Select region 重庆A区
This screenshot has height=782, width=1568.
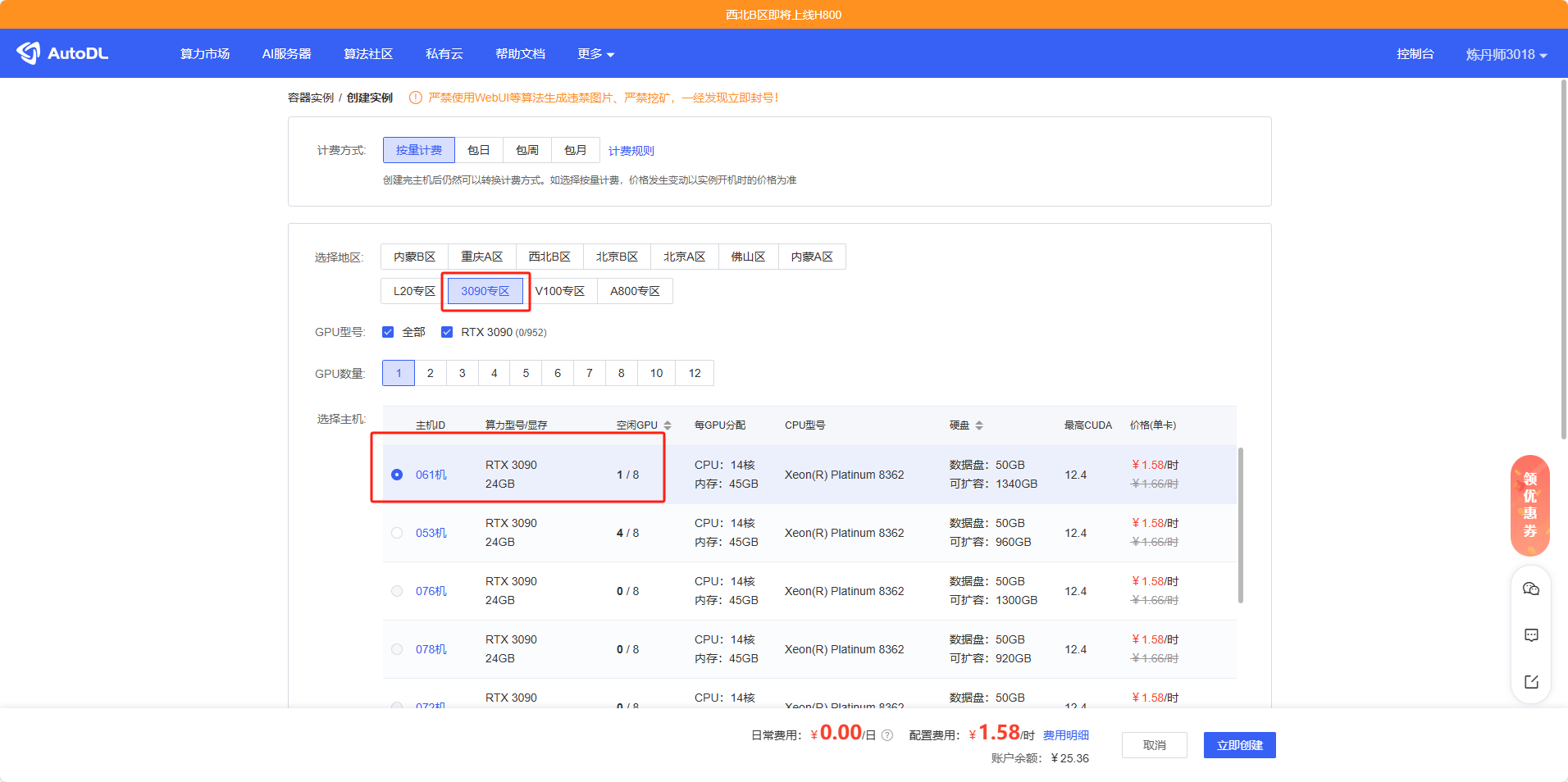pos(482,257)
